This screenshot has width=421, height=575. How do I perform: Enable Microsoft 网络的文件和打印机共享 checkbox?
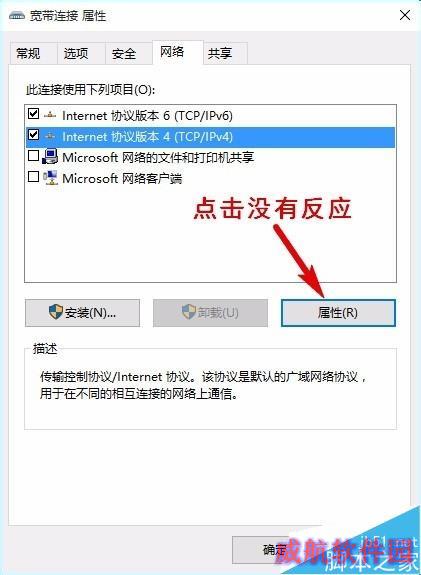point(33,156)
